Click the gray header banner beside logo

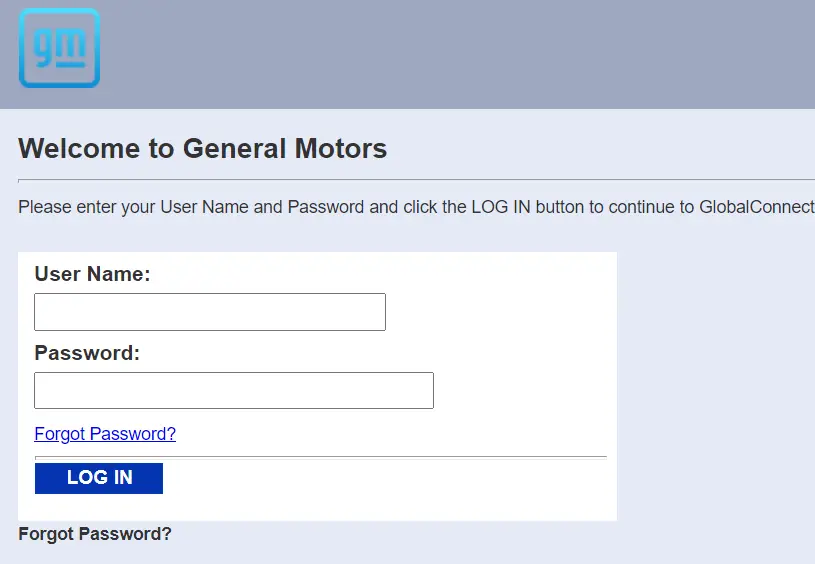point(450,54)
